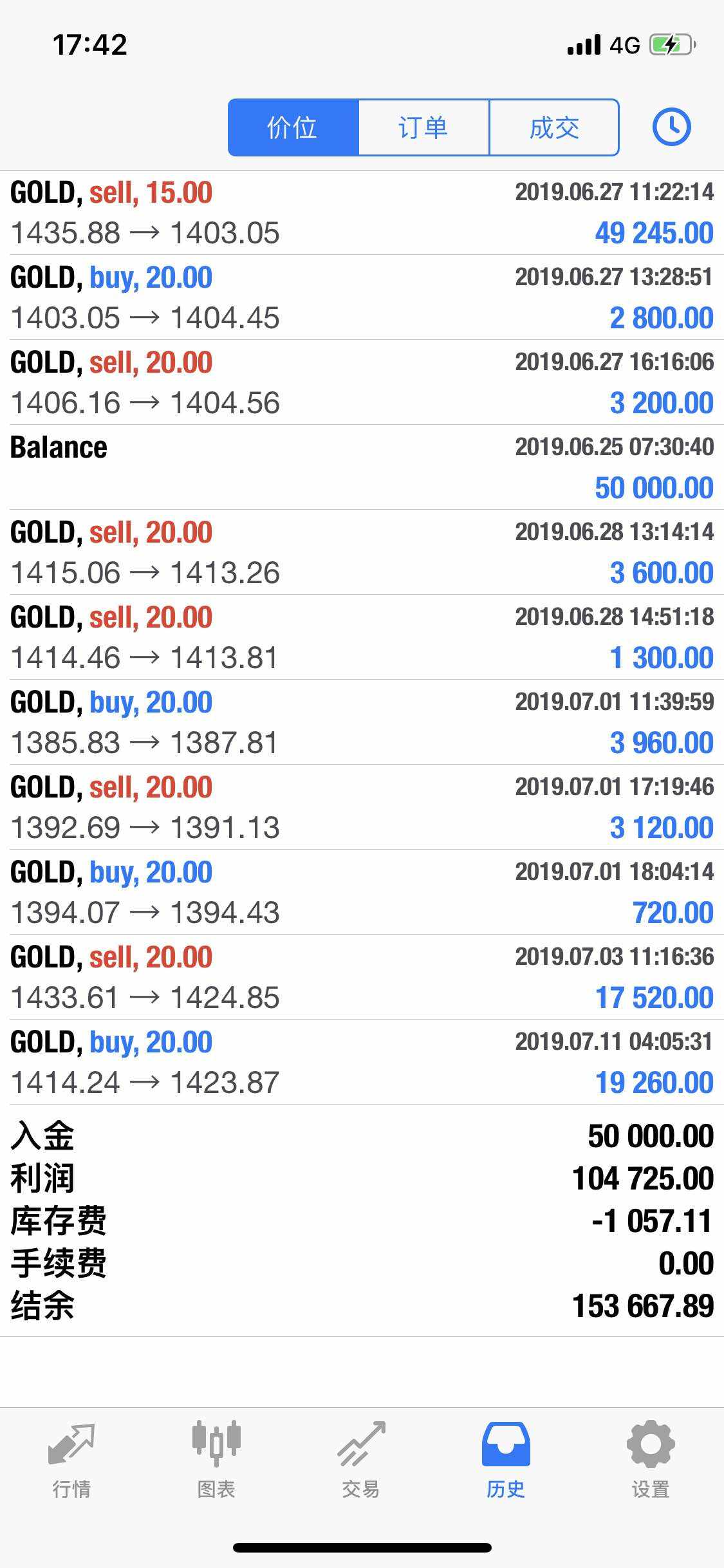Tap the 利润 profit total 104 725.00
Screen dimensions: 724x1568
tap(642, 1179)
